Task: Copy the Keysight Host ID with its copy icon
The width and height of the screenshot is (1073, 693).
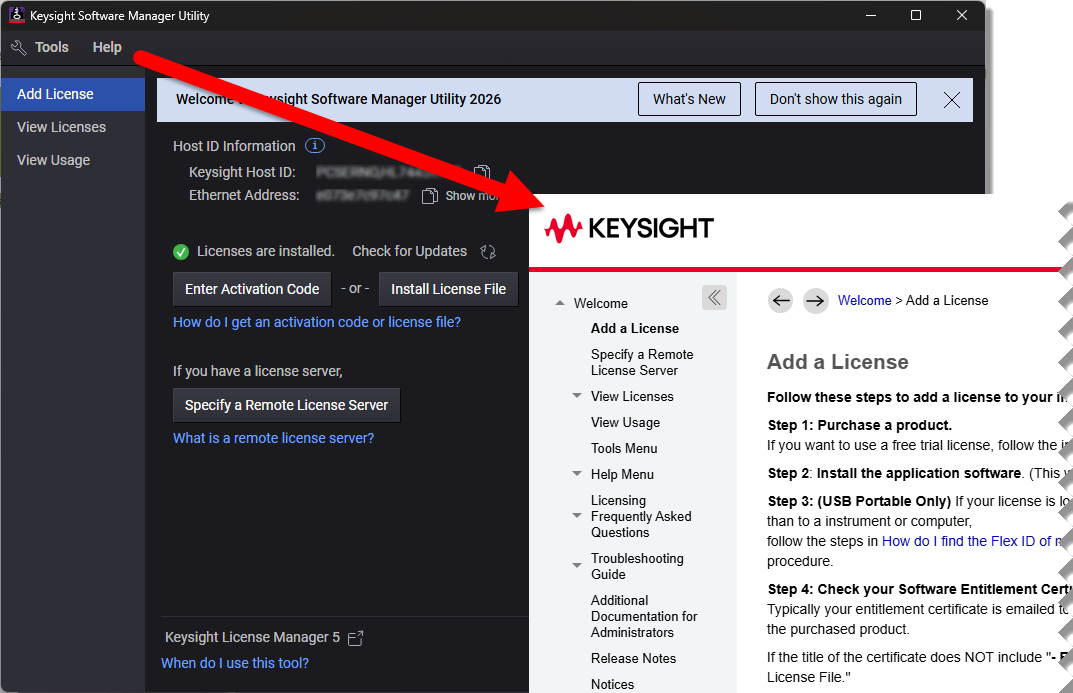Action: pos(482,172)
